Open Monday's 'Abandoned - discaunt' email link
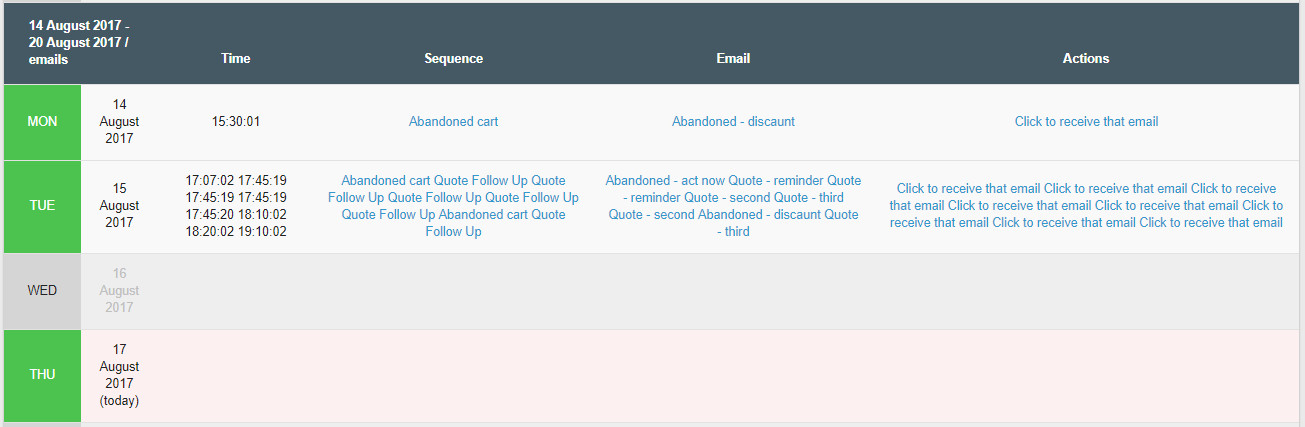 (733, 122)
